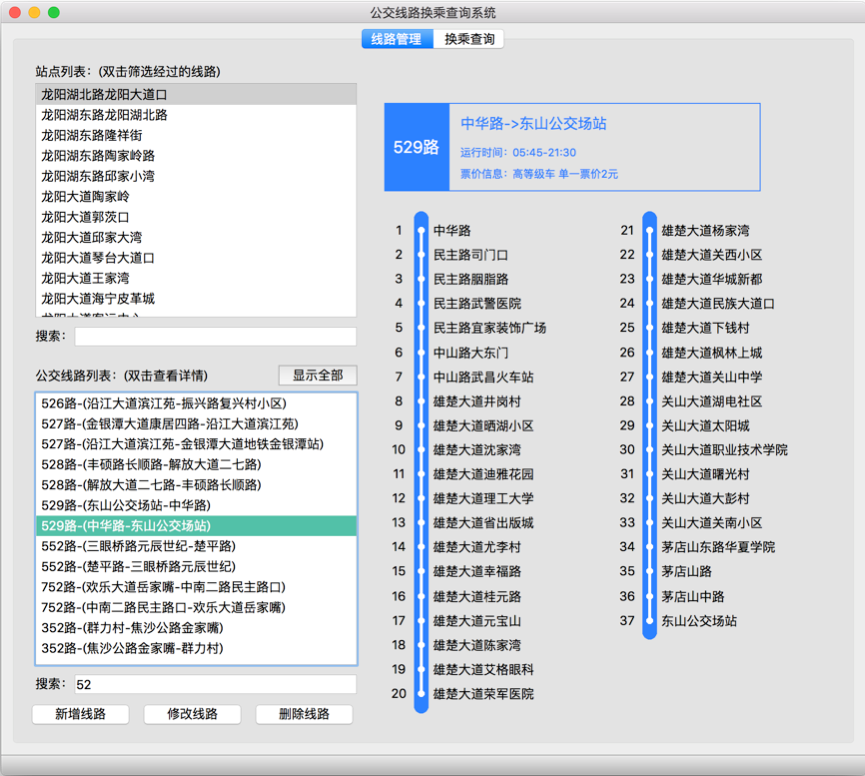Select station 龙阳大道郭茨口
Image resolution: width=865 pixels, height=776 pixels.
tap(196, 217)
